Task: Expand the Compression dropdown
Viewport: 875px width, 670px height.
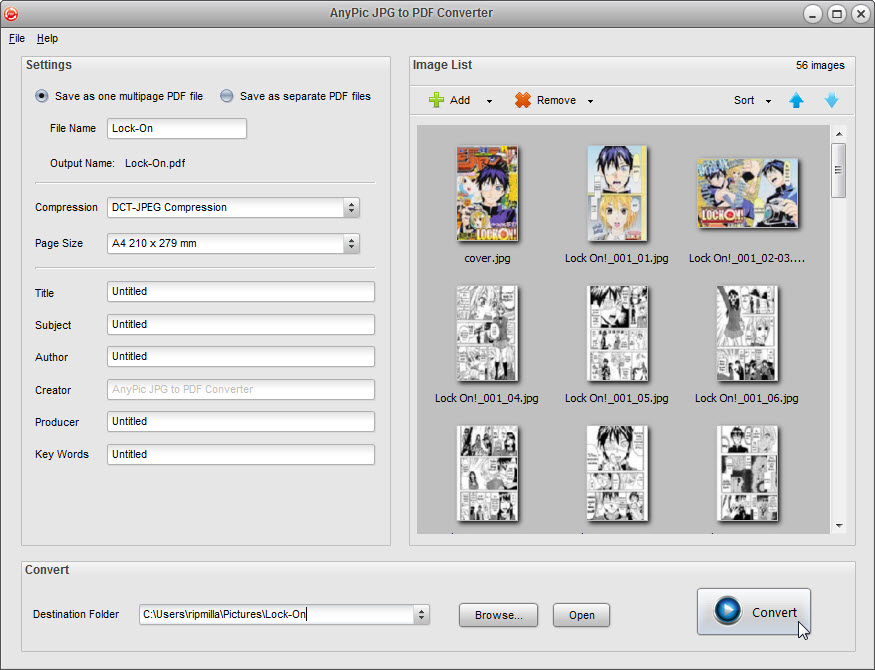Action: click(351, 208)
